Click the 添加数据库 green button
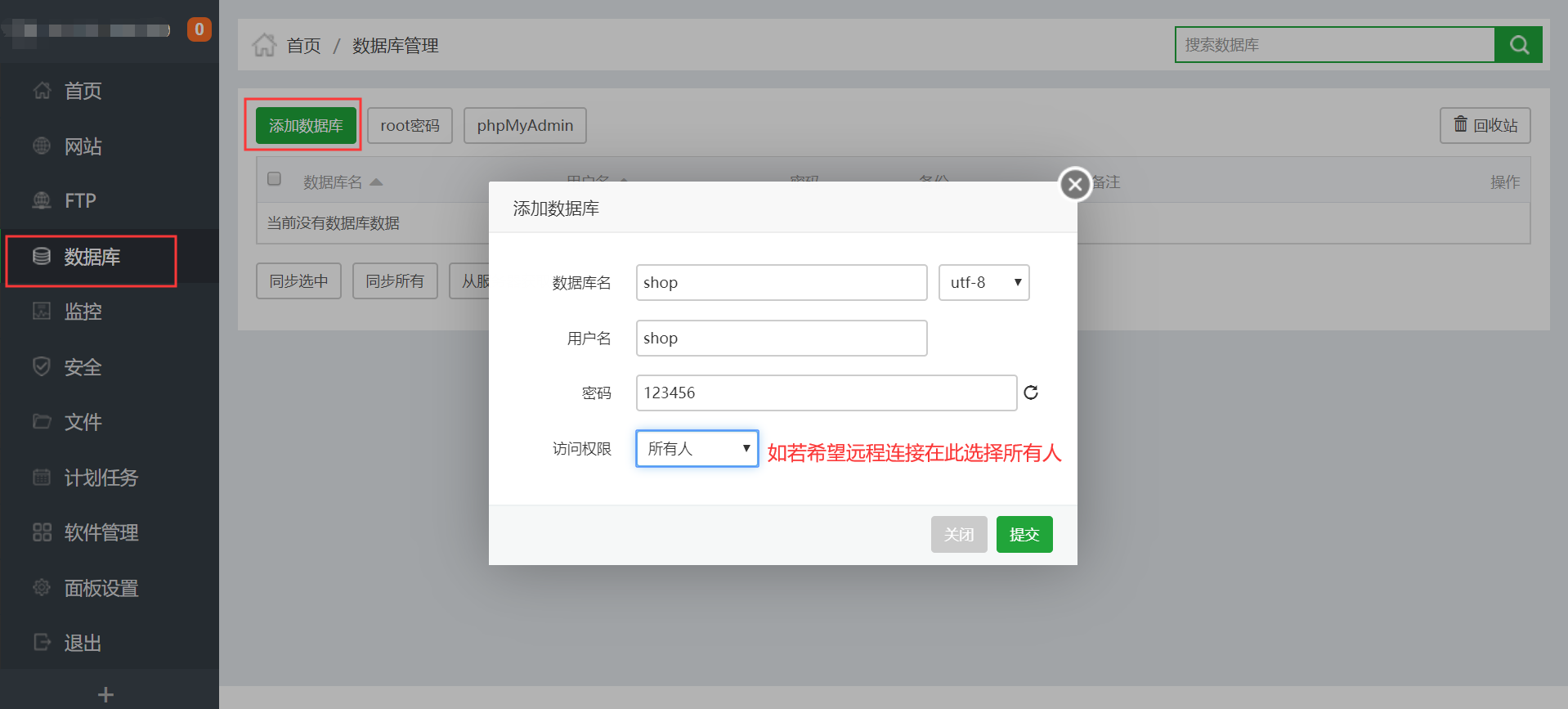This screenshot has width=1568, height=709. point(306,125)
